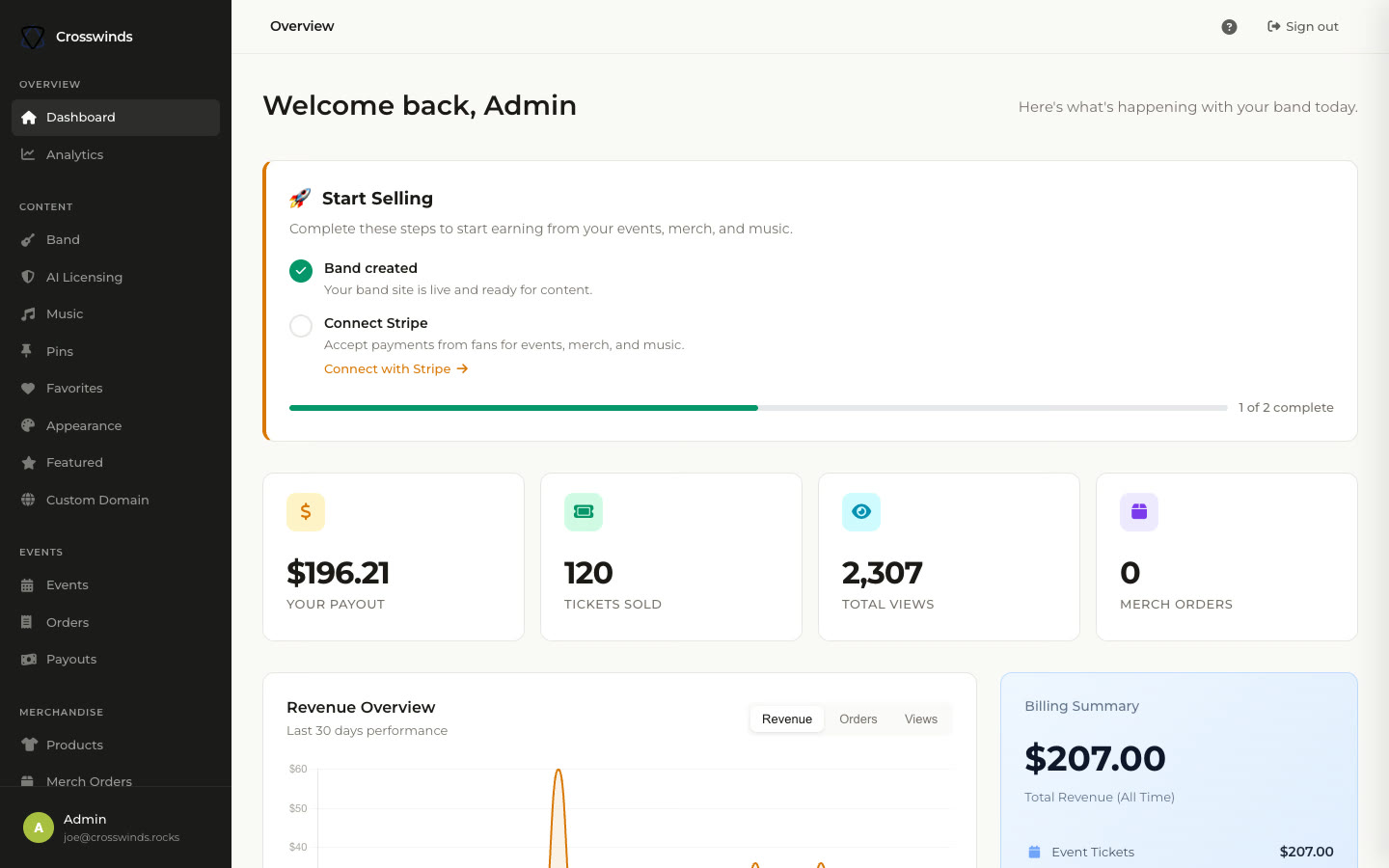Open the Custom Domain menu item
The image size is (1389, 868).
[x=116, y=500]
